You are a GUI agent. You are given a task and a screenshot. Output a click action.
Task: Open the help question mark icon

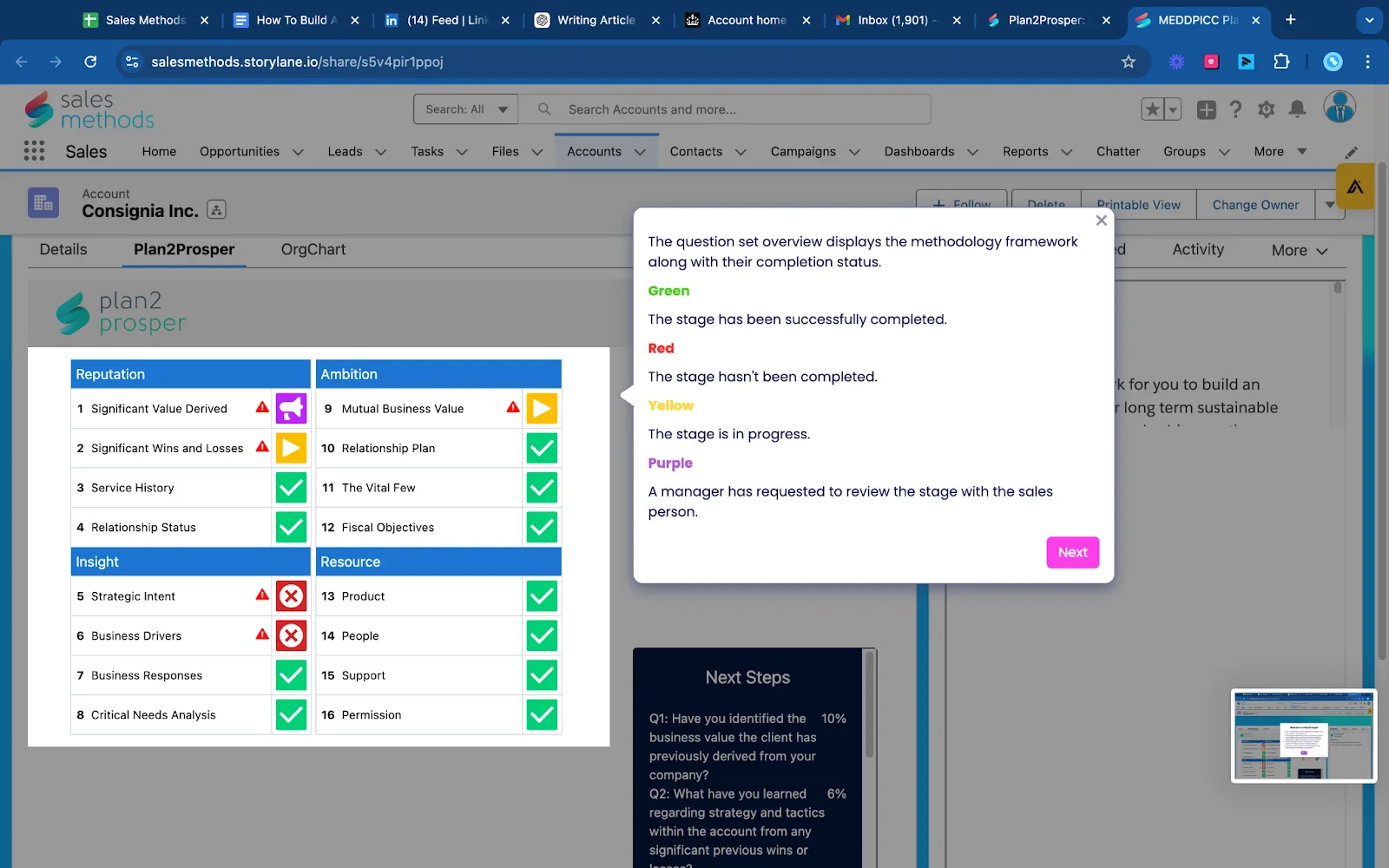[x=1236, y=109]
